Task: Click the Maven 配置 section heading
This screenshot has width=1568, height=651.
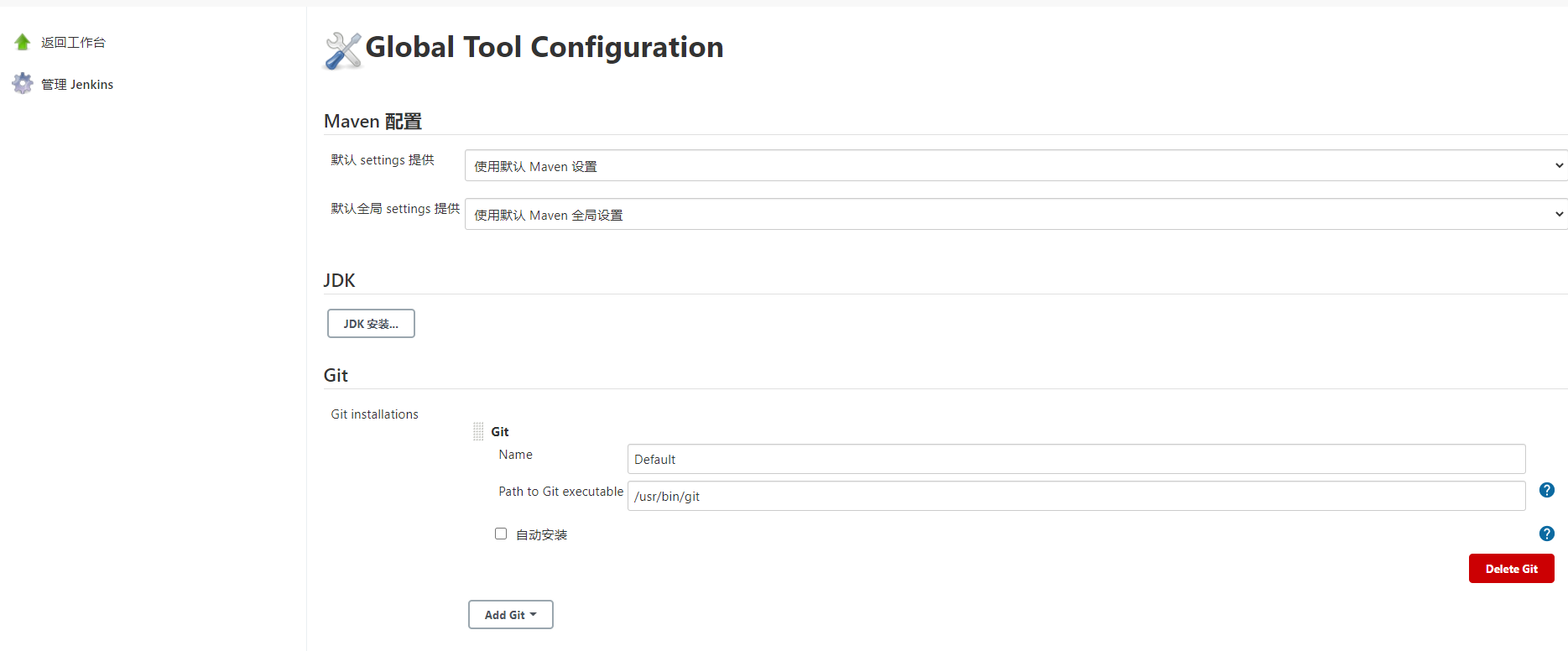Action: point(372,121)
